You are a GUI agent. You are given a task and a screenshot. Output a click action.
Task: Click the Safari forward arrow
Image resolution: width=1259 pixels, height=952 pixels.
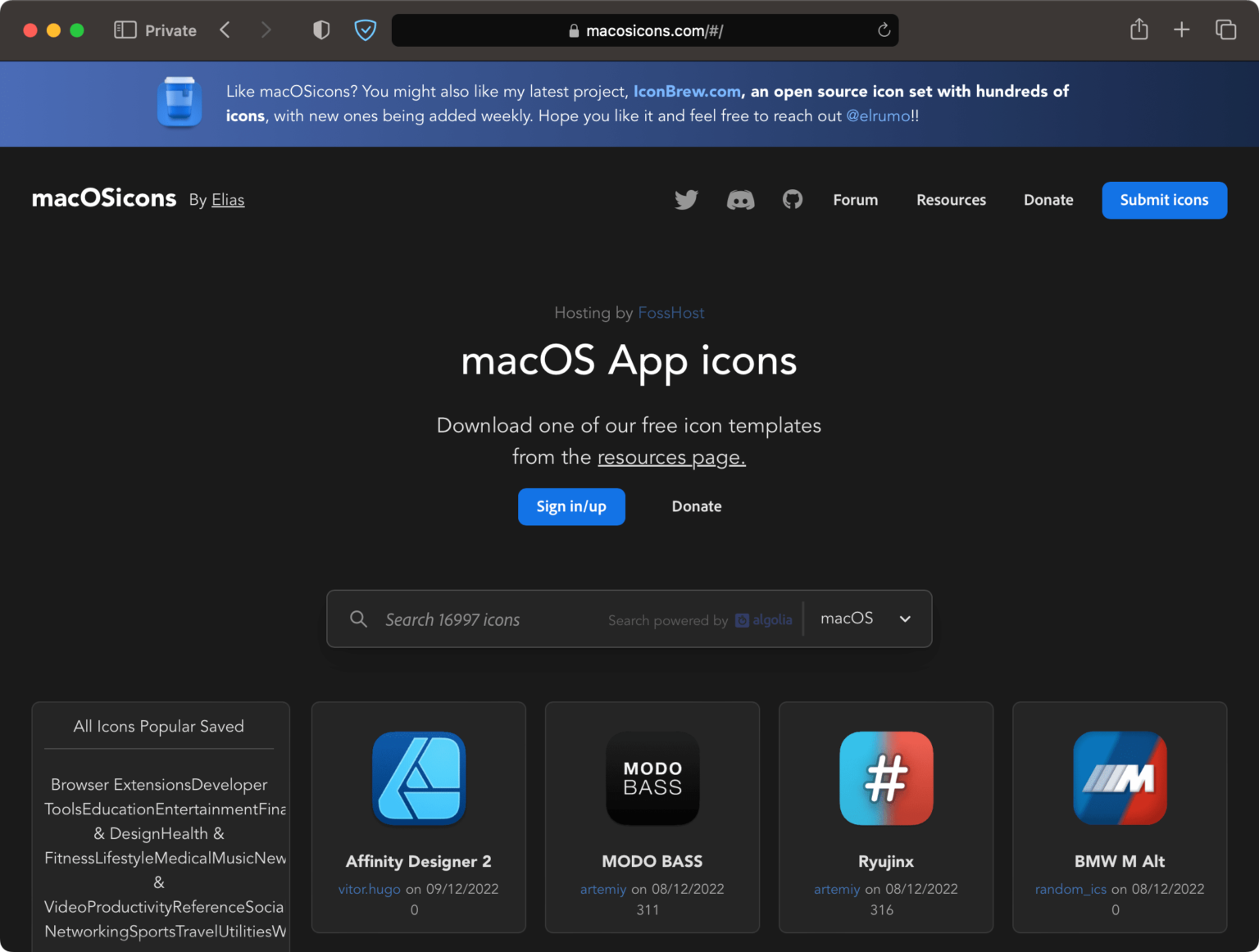pyautogui.click(x=266, y=30)
